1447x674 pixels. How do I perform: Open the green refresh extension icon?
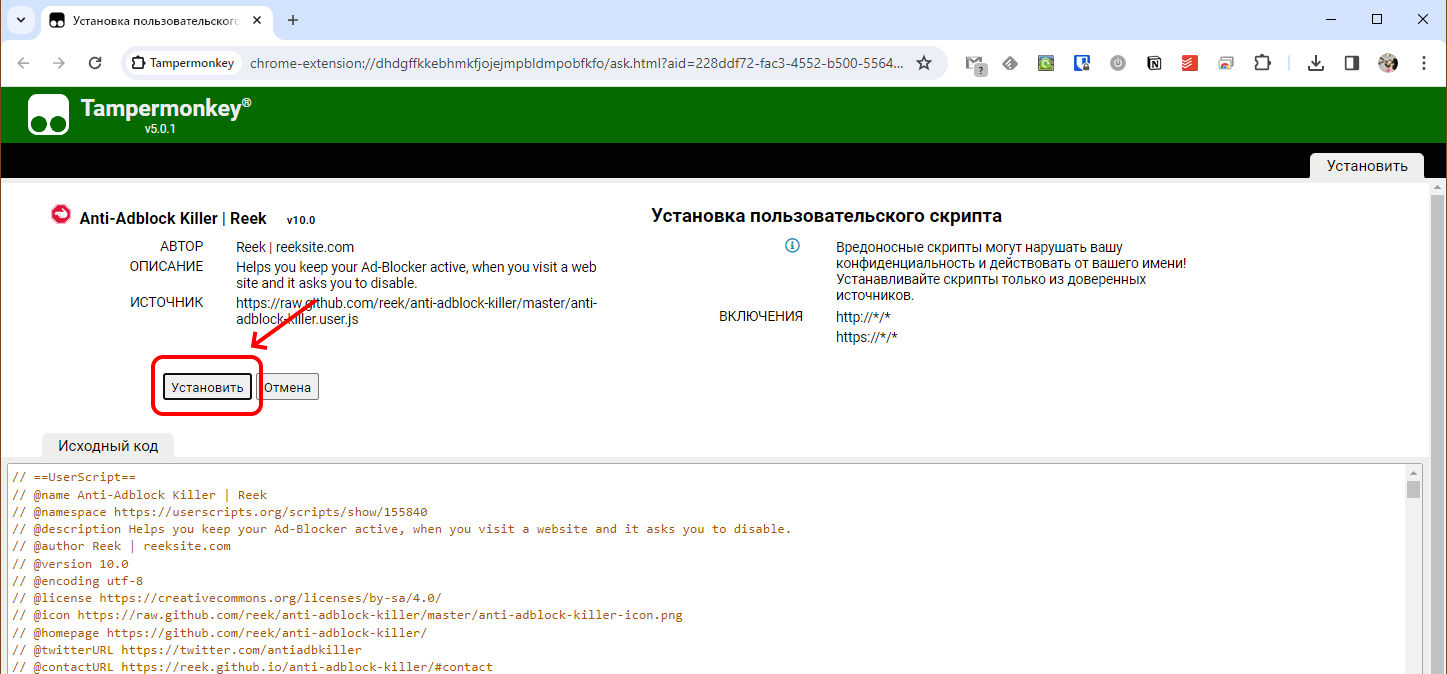[x=1046, y=63]
